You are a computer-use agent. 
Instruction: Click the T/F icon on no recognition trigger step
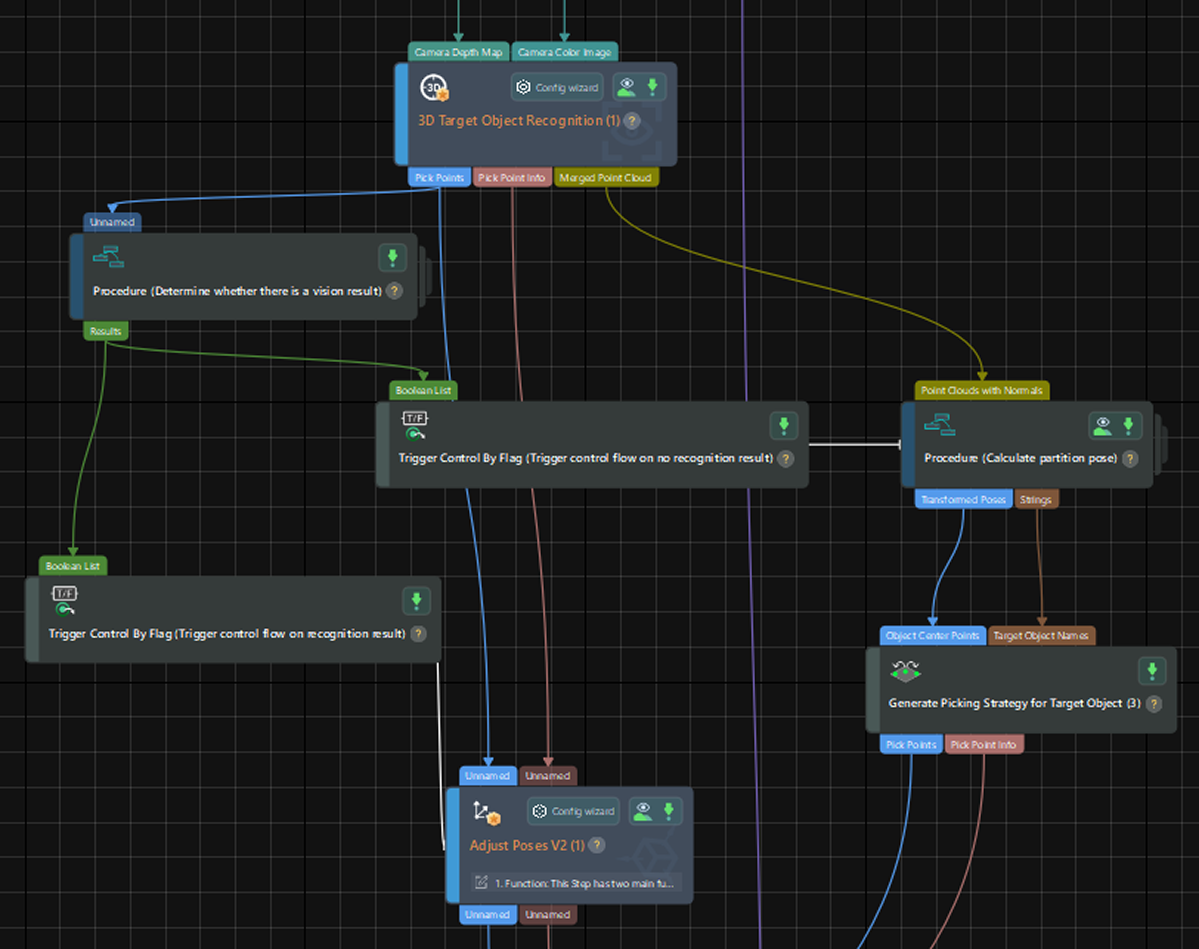pyautogui.click(x=415, y=425)
